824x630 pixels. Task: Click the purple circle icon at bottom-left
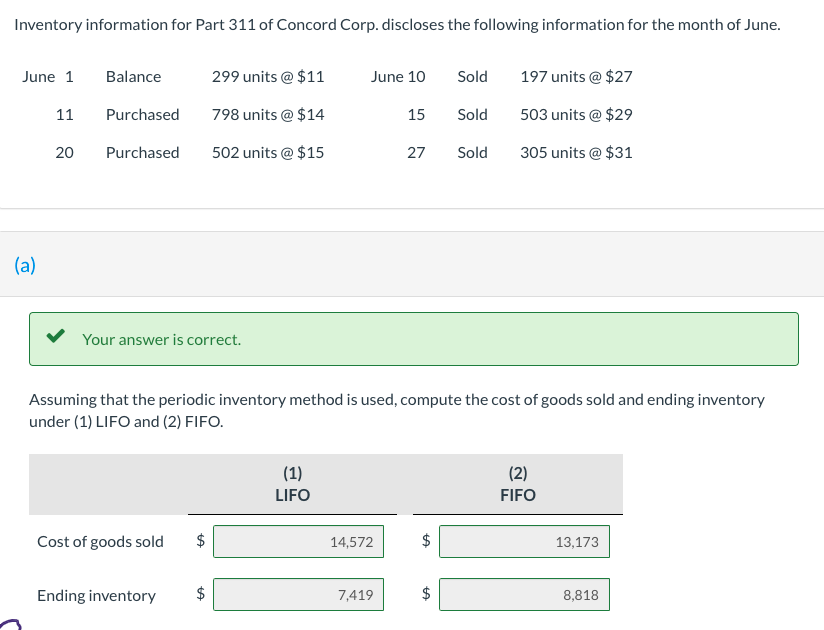pyautogui.click(x=12, y=622)
